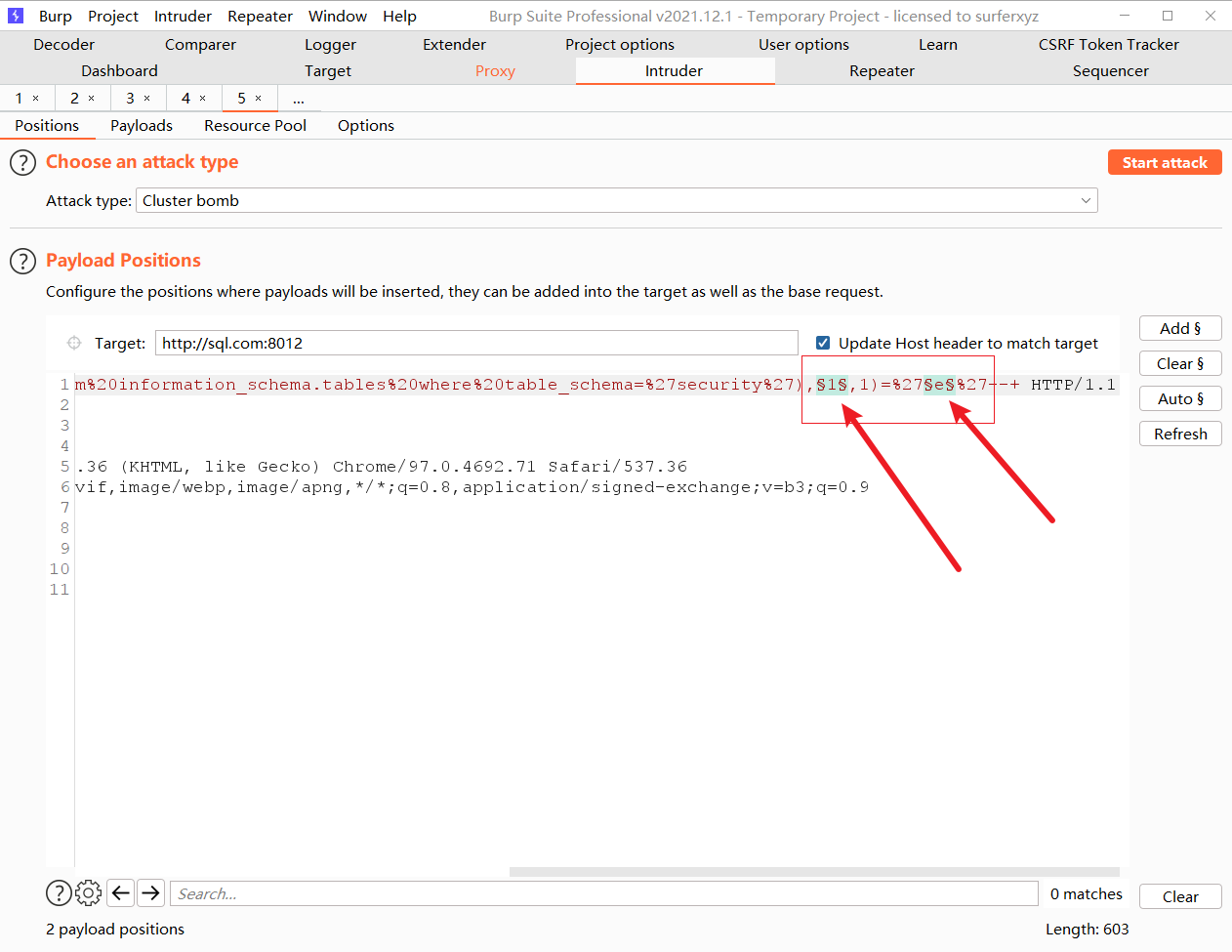Image resolution: width=1232 pixels, height=952 pixels.
Task: Click the Auto § button
Action: point(1180,398)
